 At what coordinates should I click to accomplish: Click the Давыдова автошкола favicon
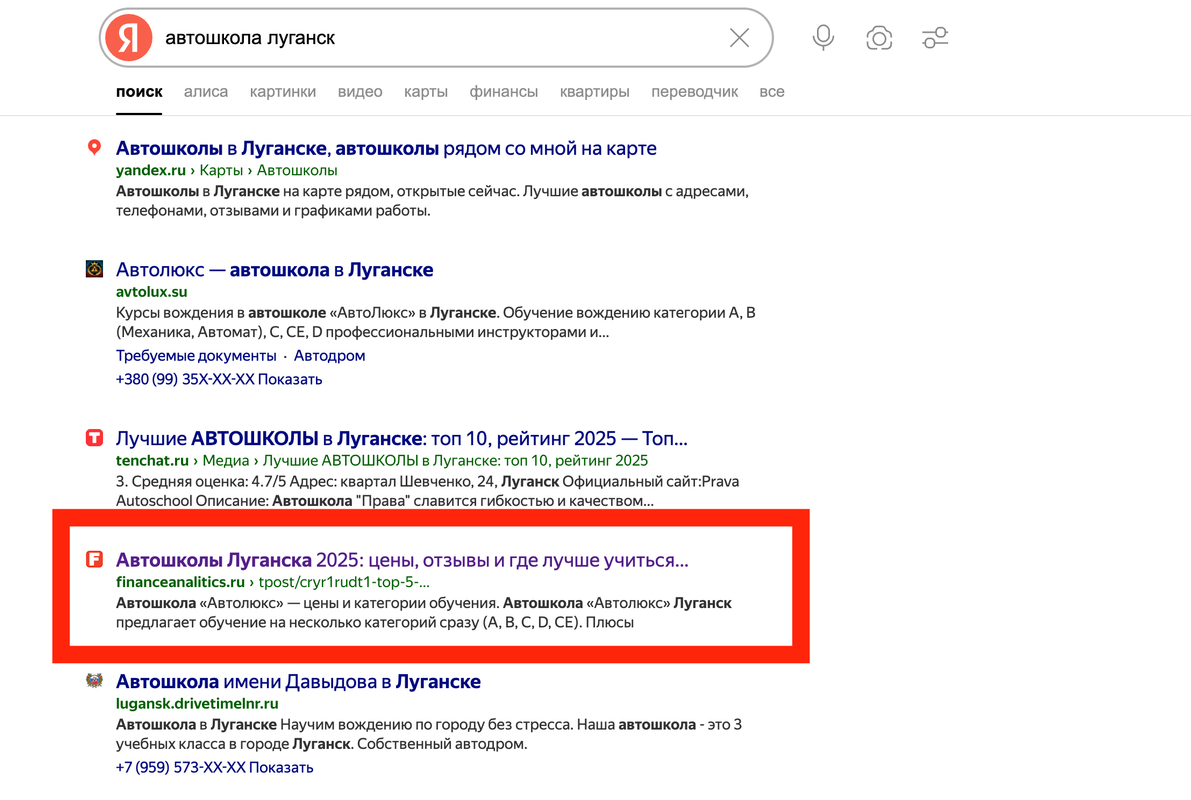pos(94,681)
